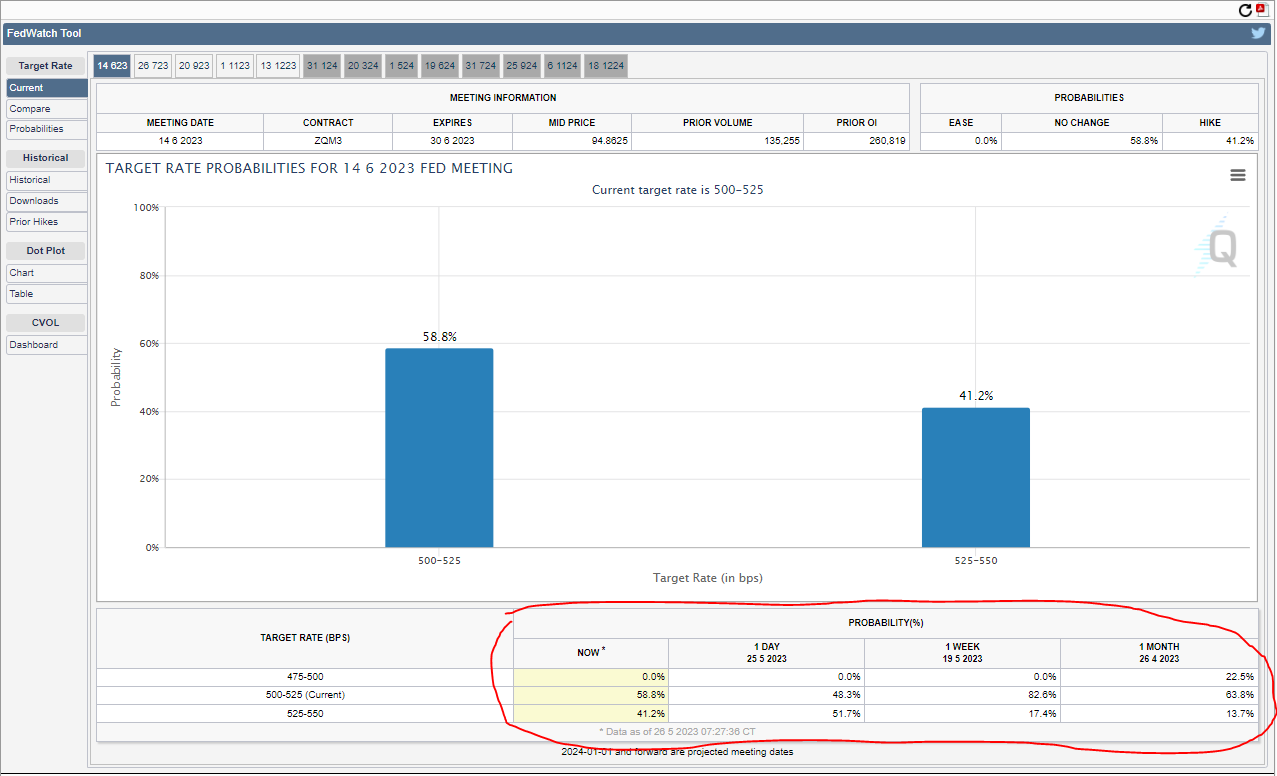Open the Prior Hikes sidebar item

[46, 222]
